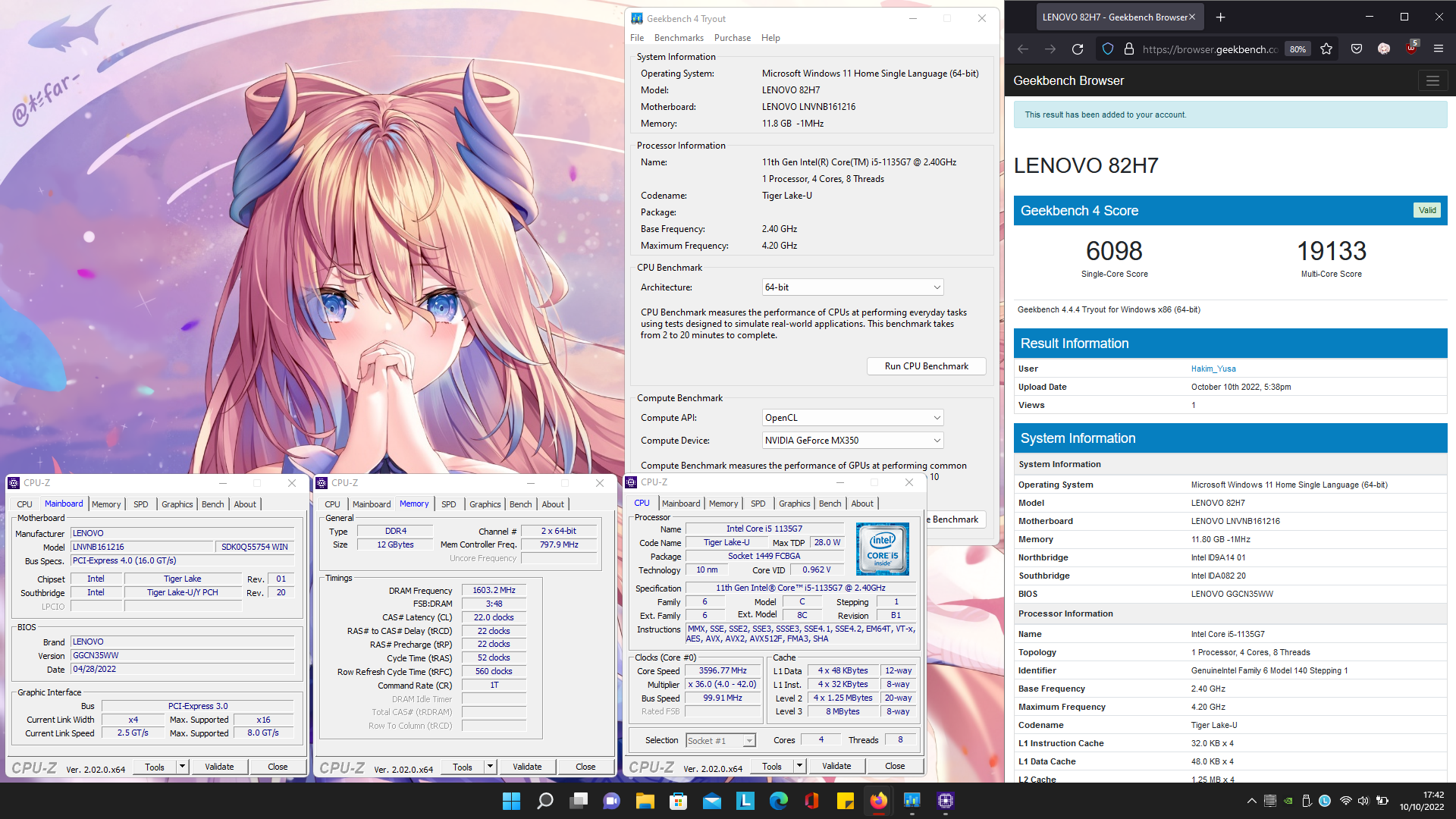The height and width of the screenshot is (819, 1456).
Task: Open Mail app from taskbar
Action: (x=712, y=801)
